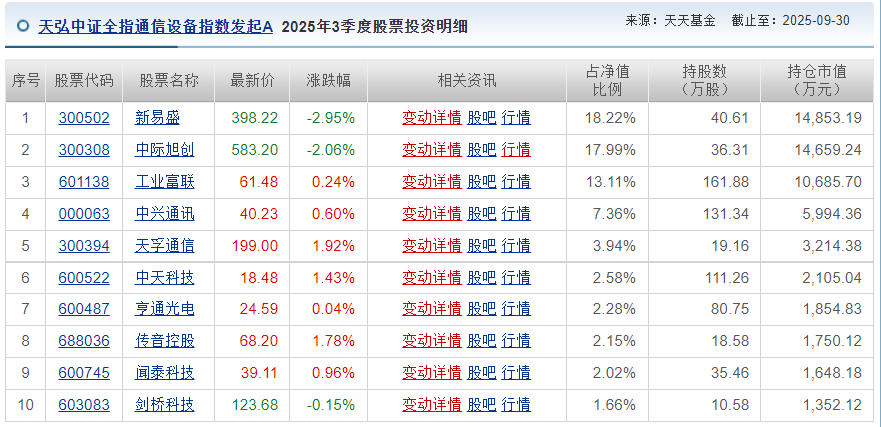Screen dimensions: 881x427
Task: Open 行情 for 中兴通讯
Action: (516, 213)
